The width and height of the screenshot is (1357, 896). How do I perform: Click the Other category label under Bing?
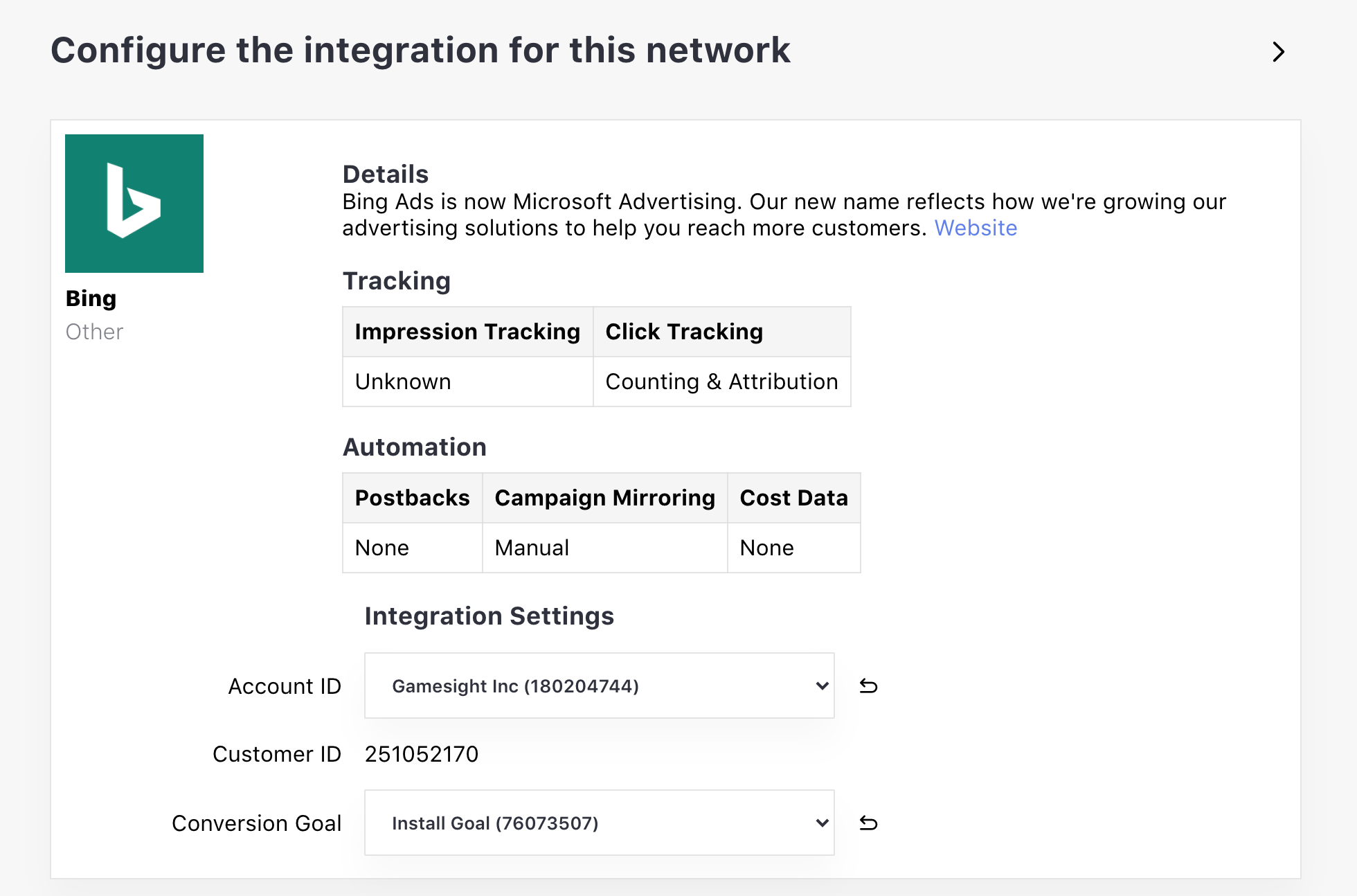pos(94,332)
